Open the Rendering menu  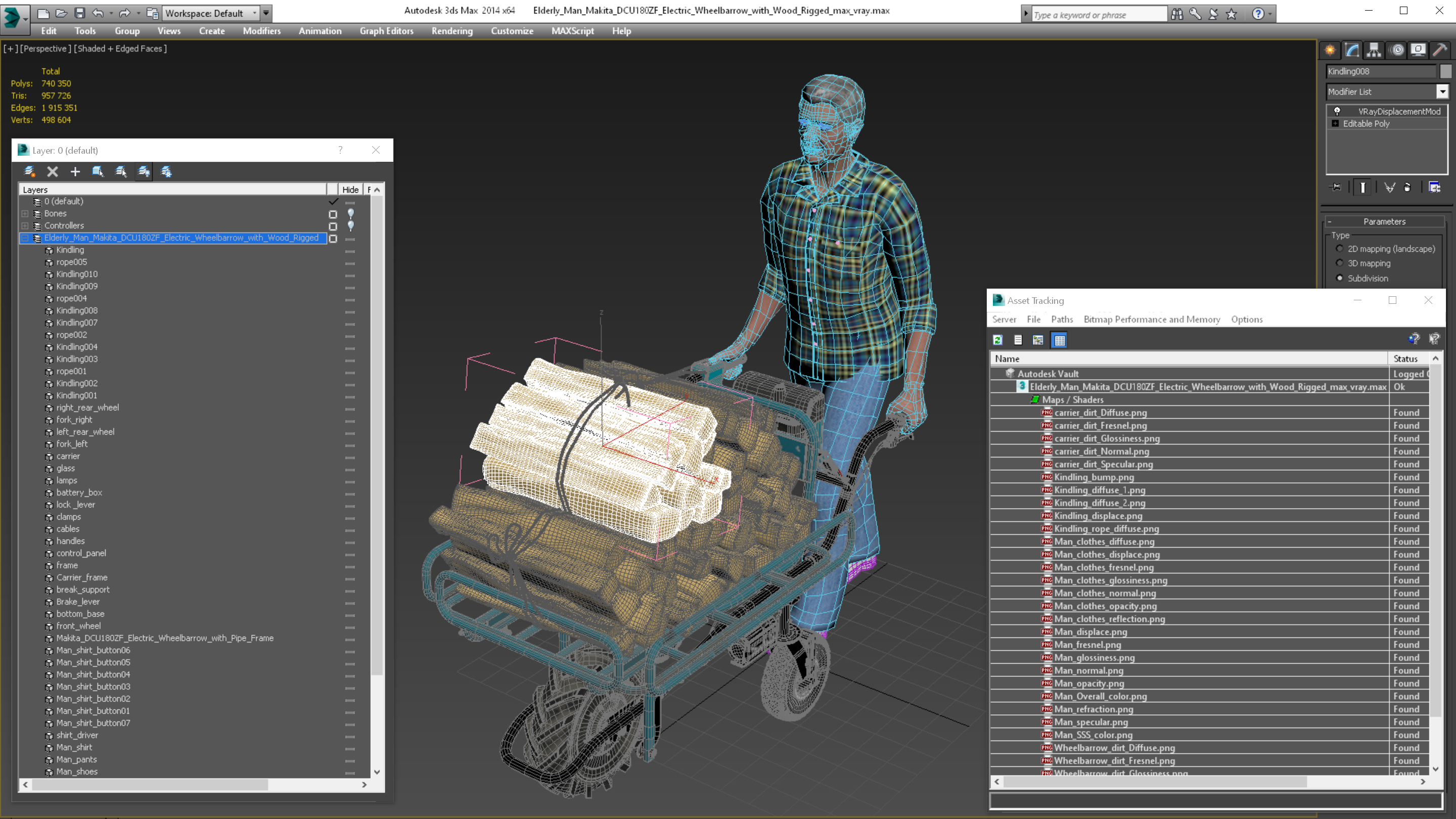pyautogui.click(x=452, y=31)
